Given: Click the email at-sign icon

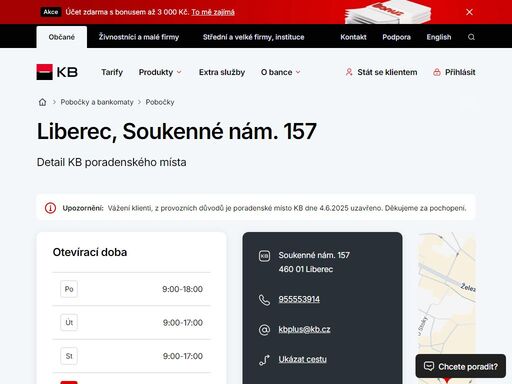Looking at the screenshot, I should pos(264,330).
